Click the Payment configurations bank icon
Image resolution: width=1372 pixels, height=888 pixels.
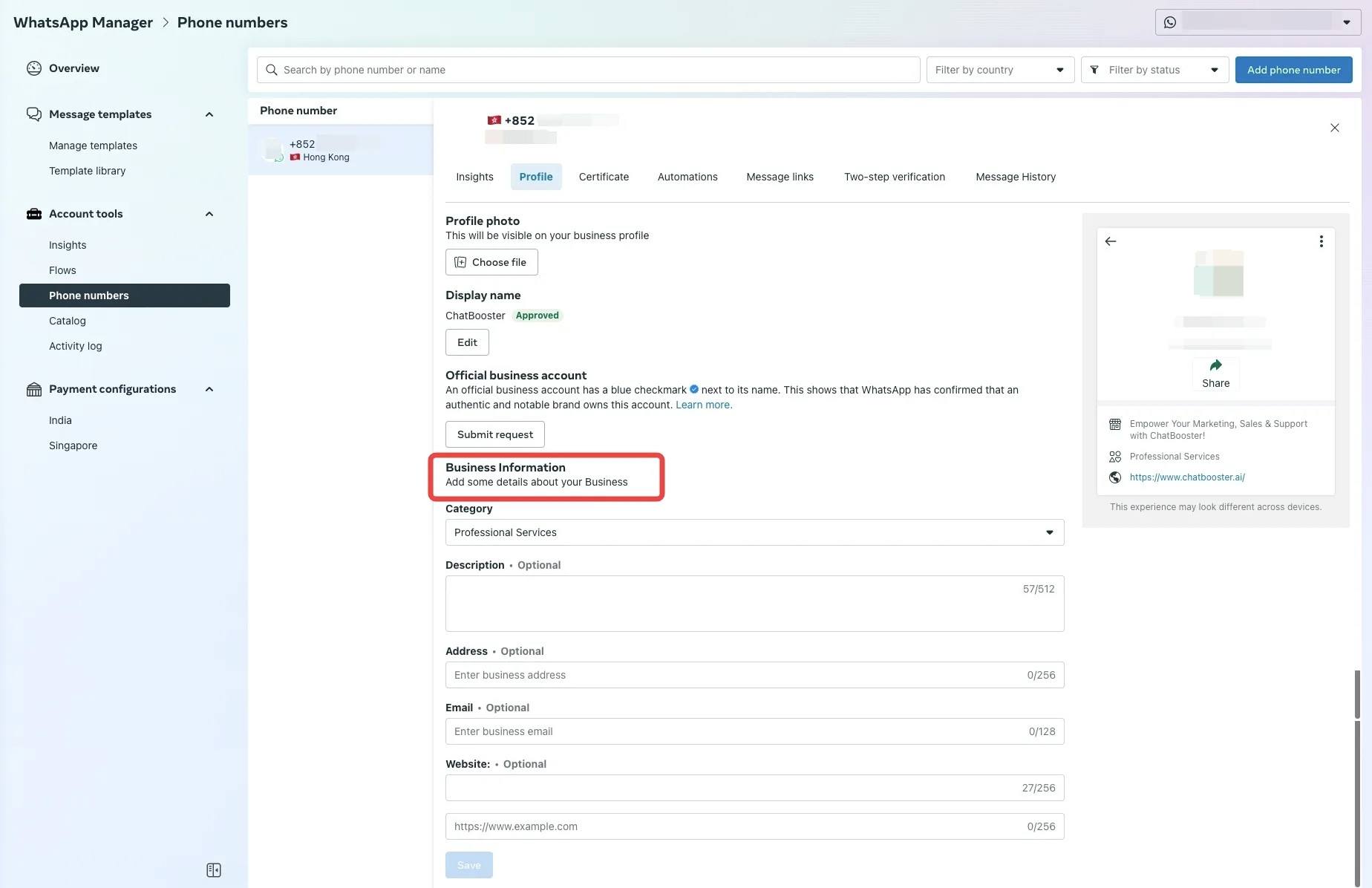click(x=34, y=389)
